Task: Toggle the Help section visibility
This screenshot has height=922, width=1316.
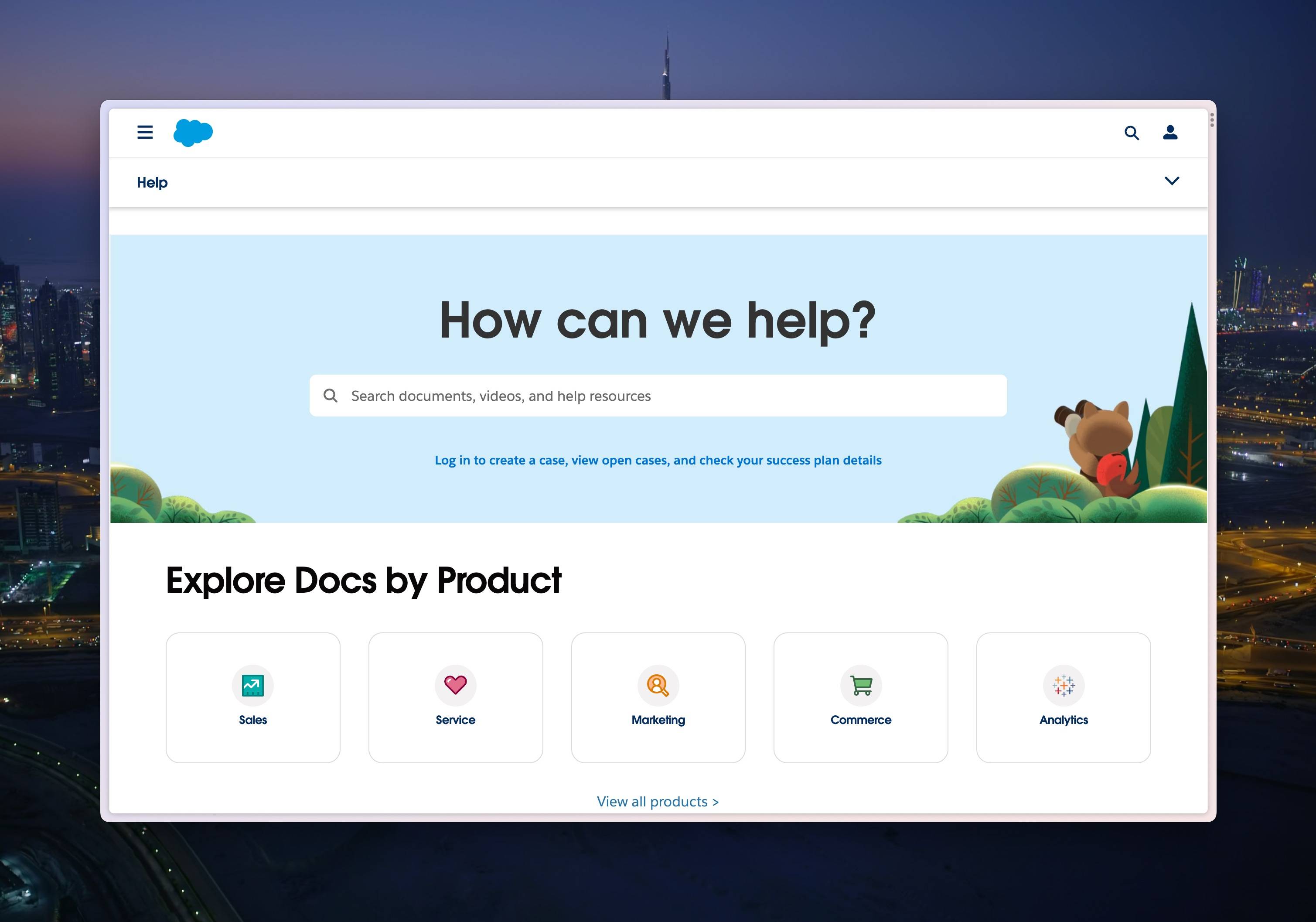Action: click(x=1173, y=182)
